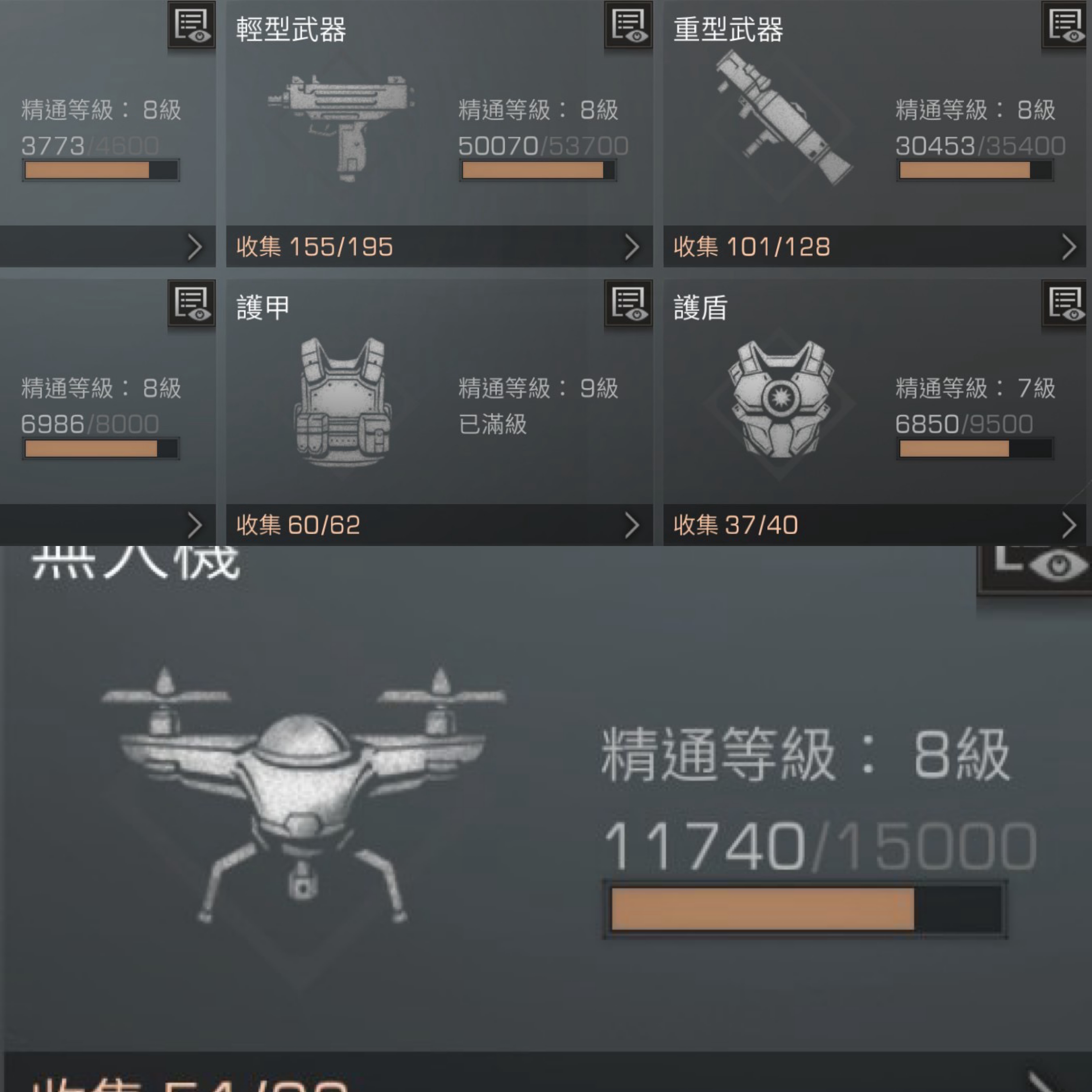Click the submachine gun weapon icon

click(342, 127)
